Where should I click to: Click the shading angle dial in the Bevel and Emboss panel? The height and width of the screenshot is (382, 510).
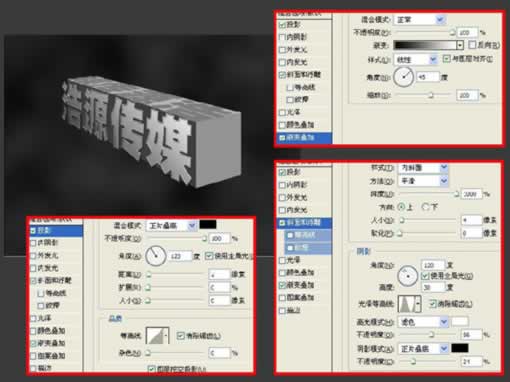tap(407, 276)
